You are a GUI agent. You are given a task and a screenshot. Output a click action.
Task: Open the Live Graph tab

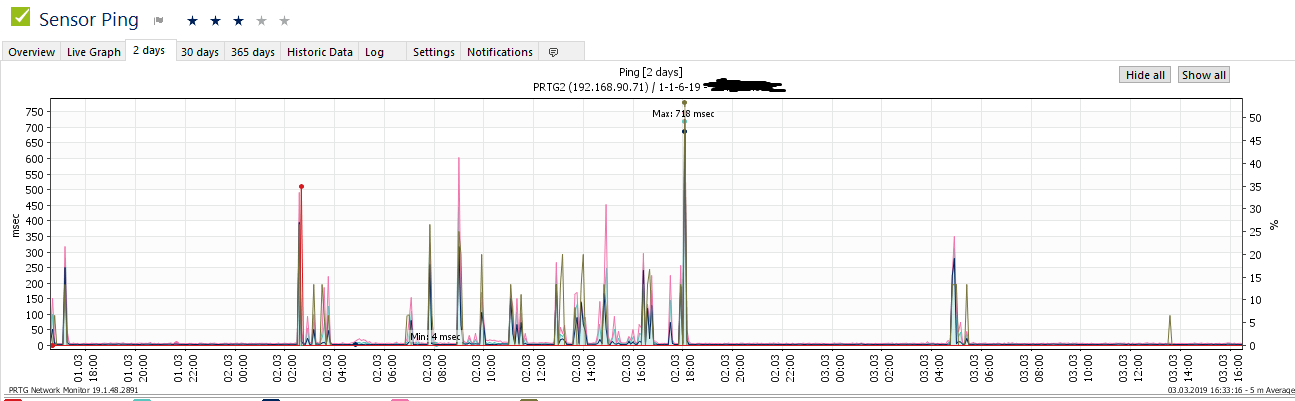(x=94, y=52)
